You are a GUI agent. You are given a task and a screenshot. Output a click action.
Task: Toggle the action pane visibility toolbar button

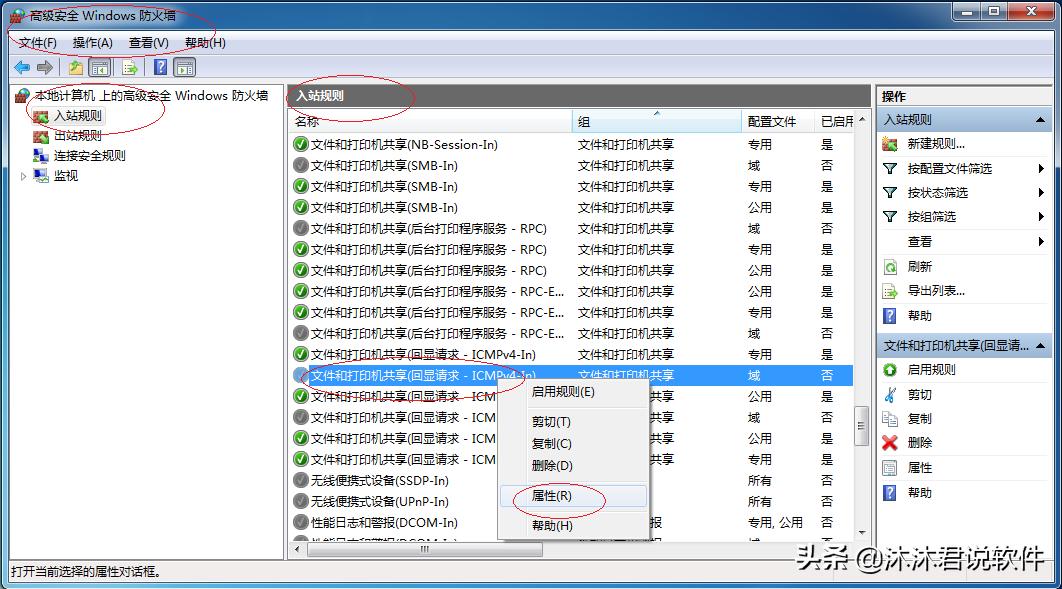click(x=184, y=67)
